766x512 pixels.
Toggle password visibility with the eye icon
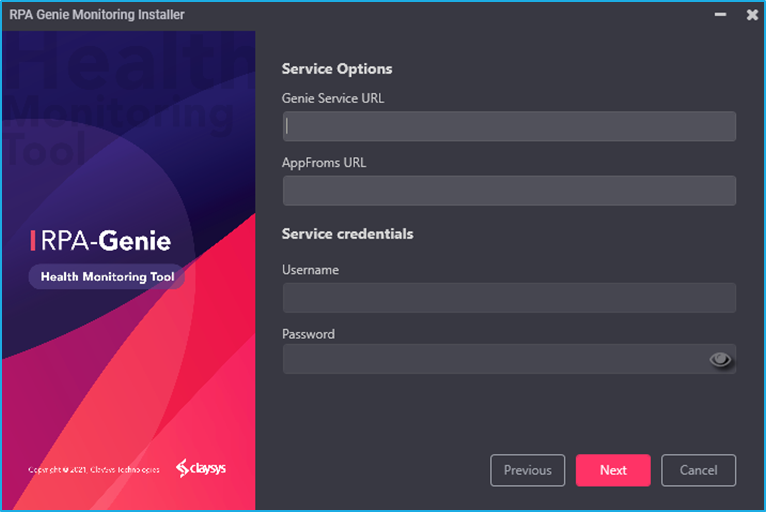coord(720,360)
